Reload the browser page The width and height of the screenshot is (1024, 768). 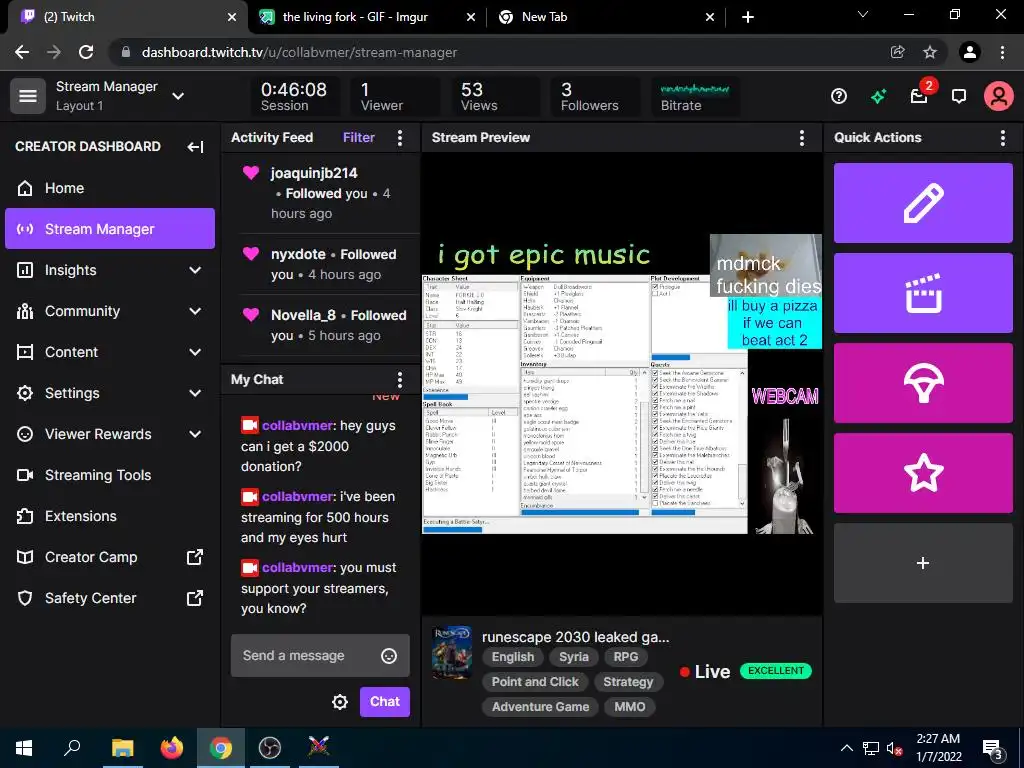86,52
